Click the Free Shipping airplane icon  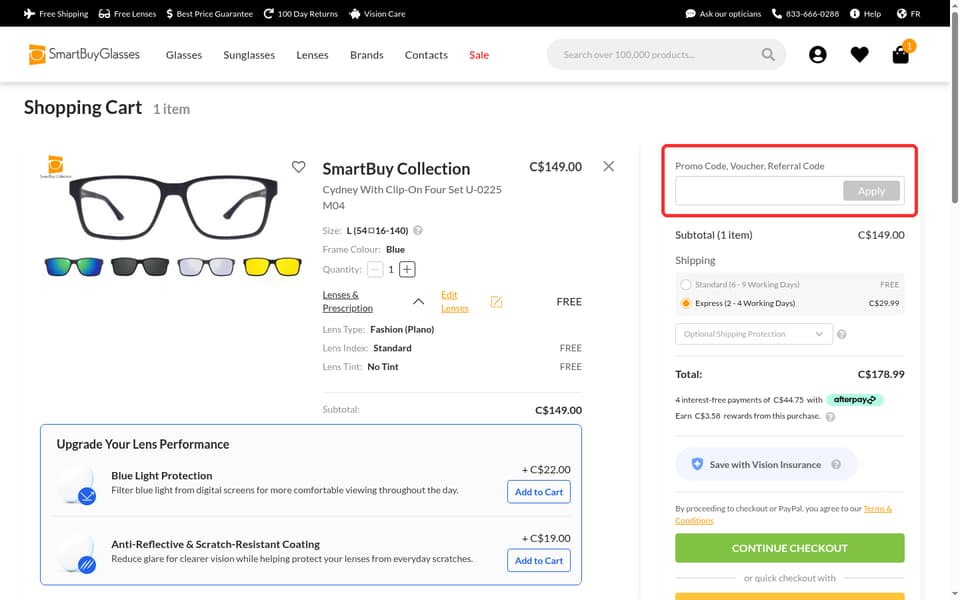pos(29,13)
